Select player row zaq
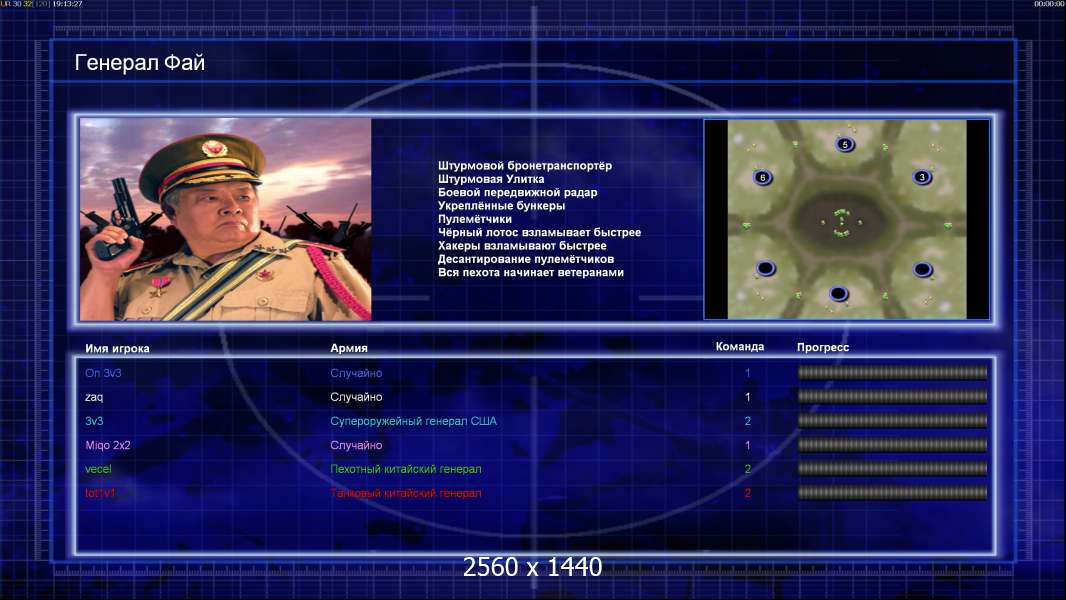Viewport: 1066px width, 600px height. [x=534, y=397]
